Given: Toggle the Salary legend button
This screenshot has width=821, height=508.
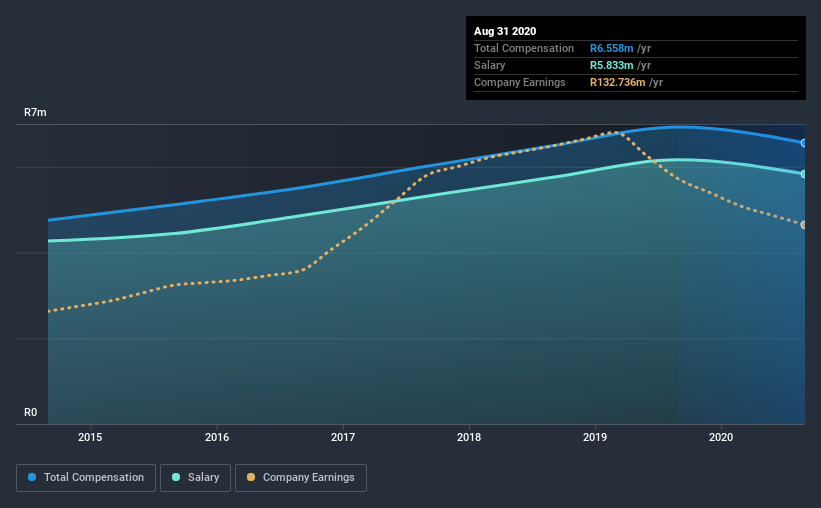Looking at the screenshot, I should [195, 478].
